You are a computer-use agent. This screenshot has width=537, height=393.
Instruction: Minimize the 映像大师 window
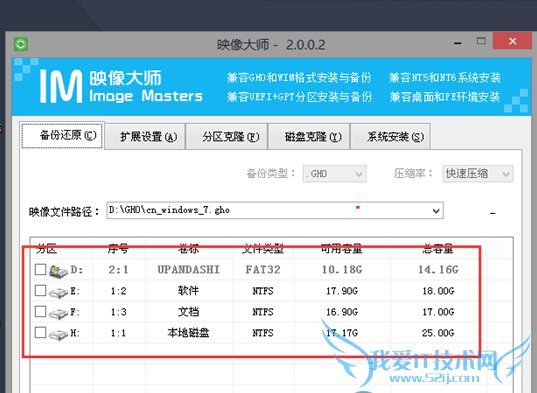tap(458, 43)
